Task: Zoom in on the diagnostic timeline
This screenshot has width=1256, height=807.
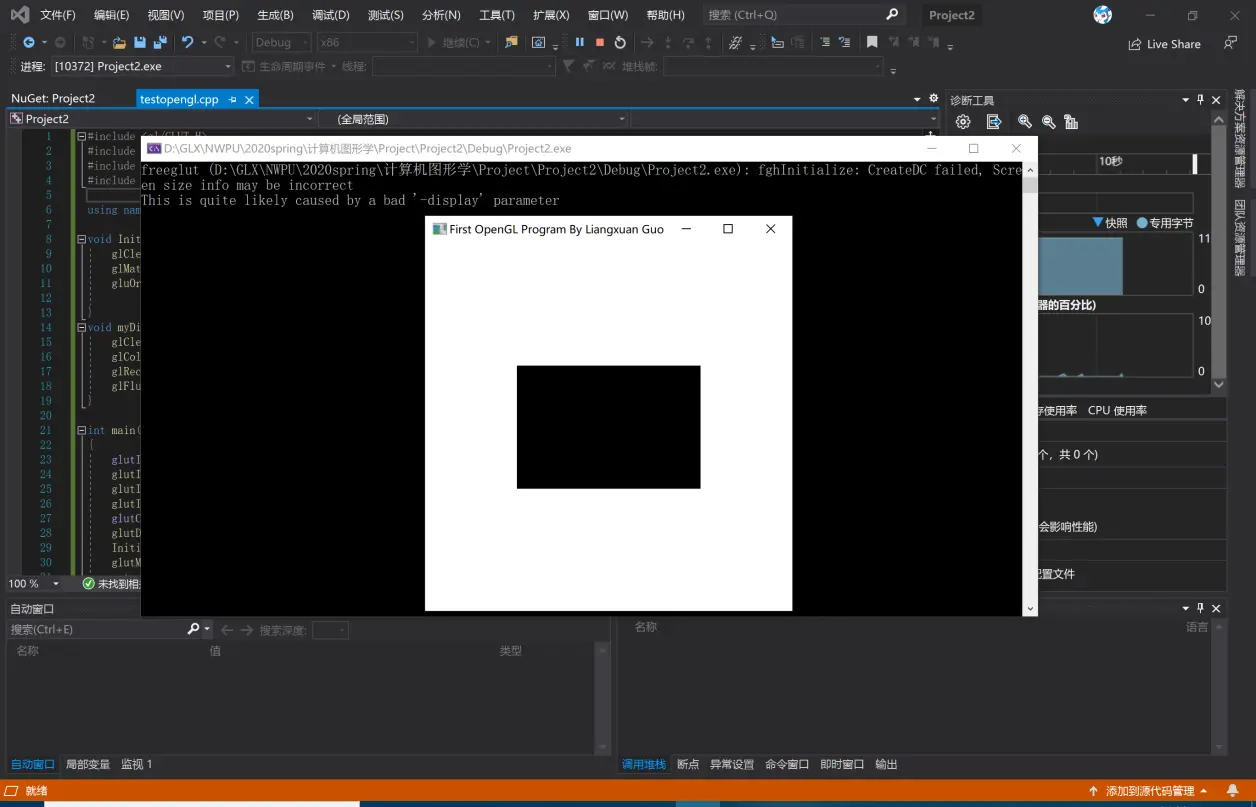Action: [x=1025, y=122]
